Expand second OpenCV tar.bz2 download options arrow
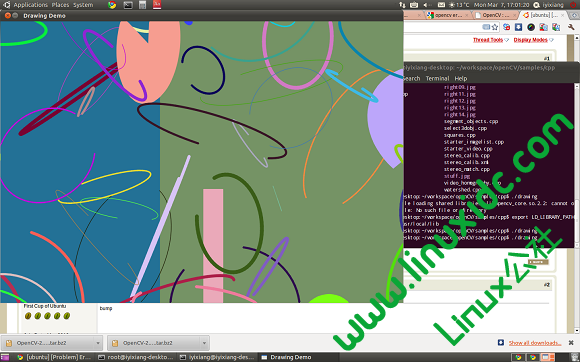The image size is (580, 362). [x=205, y=343]
